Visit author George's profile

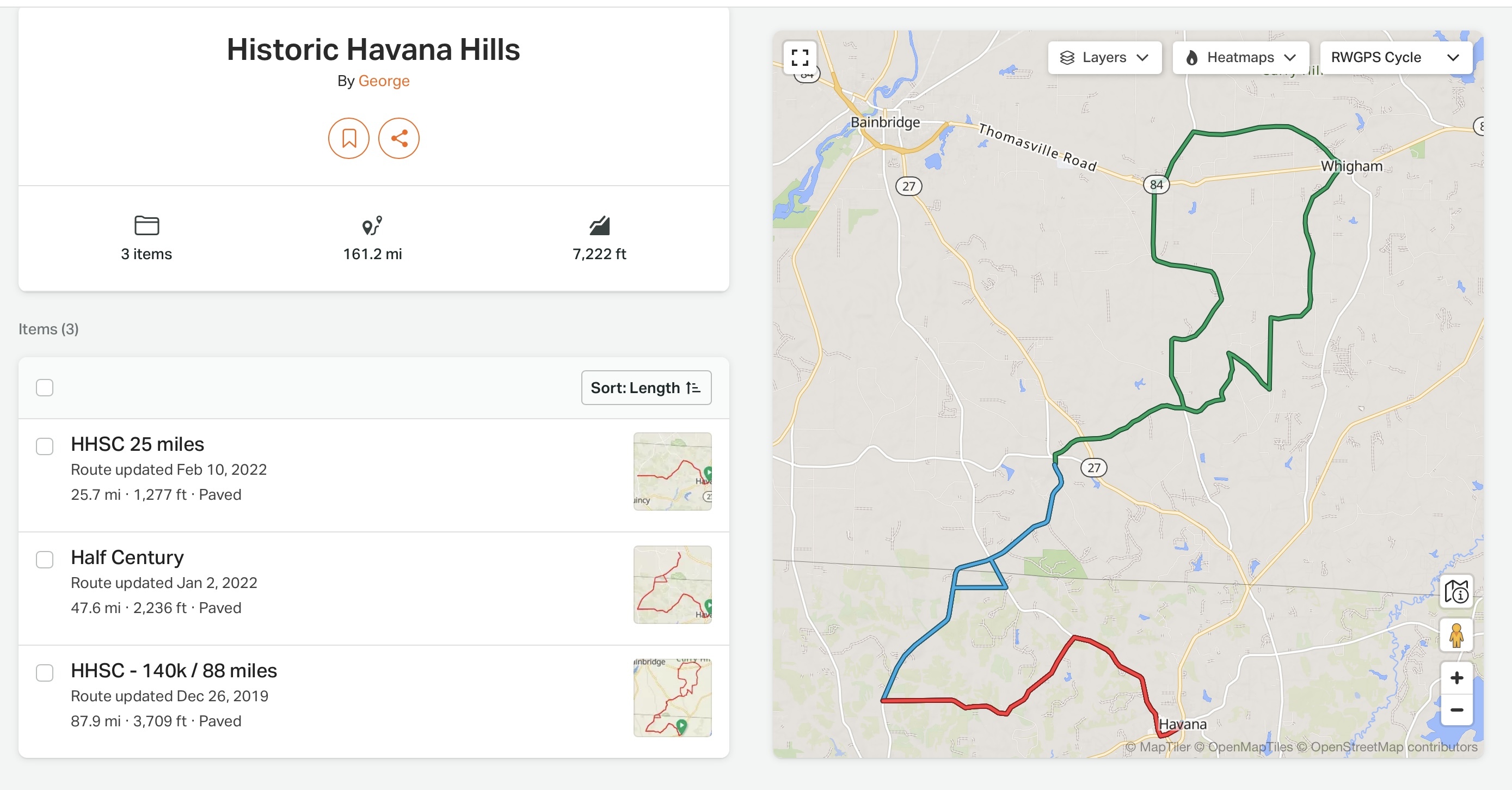(x=384, y=81)
